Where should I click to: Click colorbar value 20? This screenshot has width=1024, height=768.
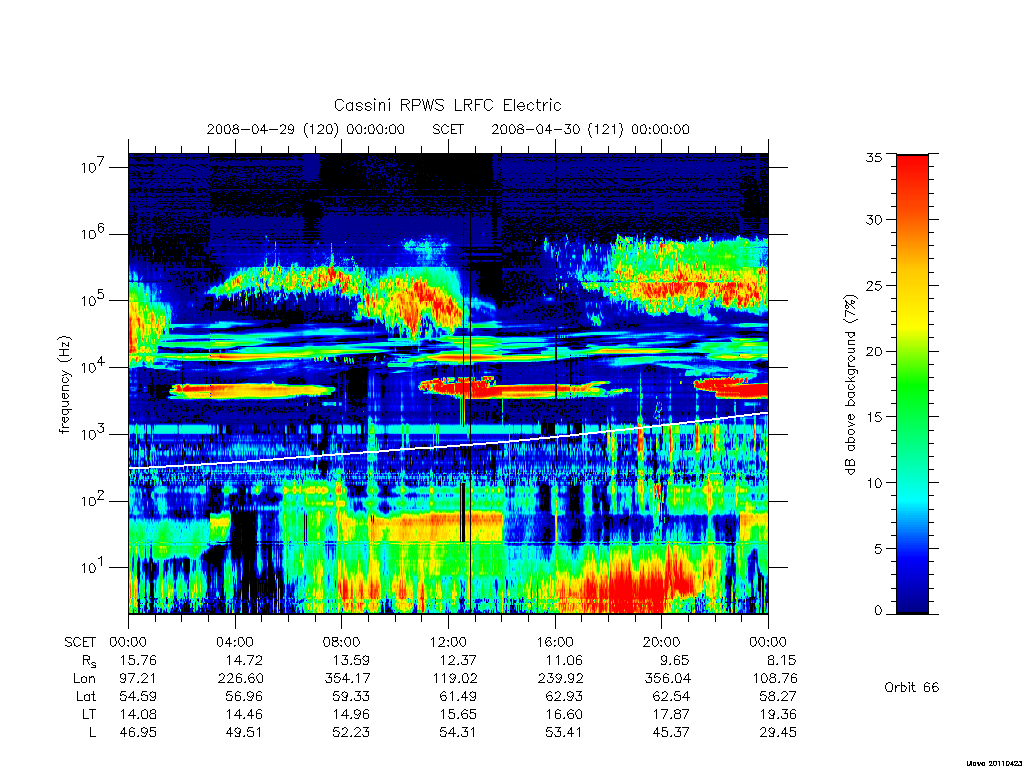click(874, 351)
